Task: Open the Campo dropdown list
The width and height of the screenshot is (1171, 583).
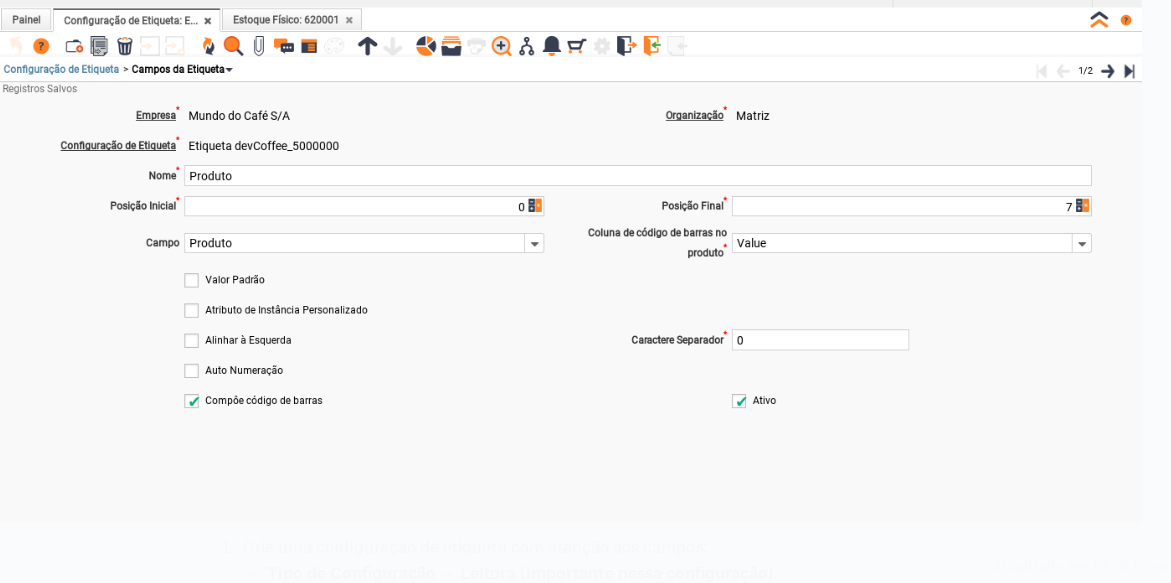Action: (x=535, y=244)
